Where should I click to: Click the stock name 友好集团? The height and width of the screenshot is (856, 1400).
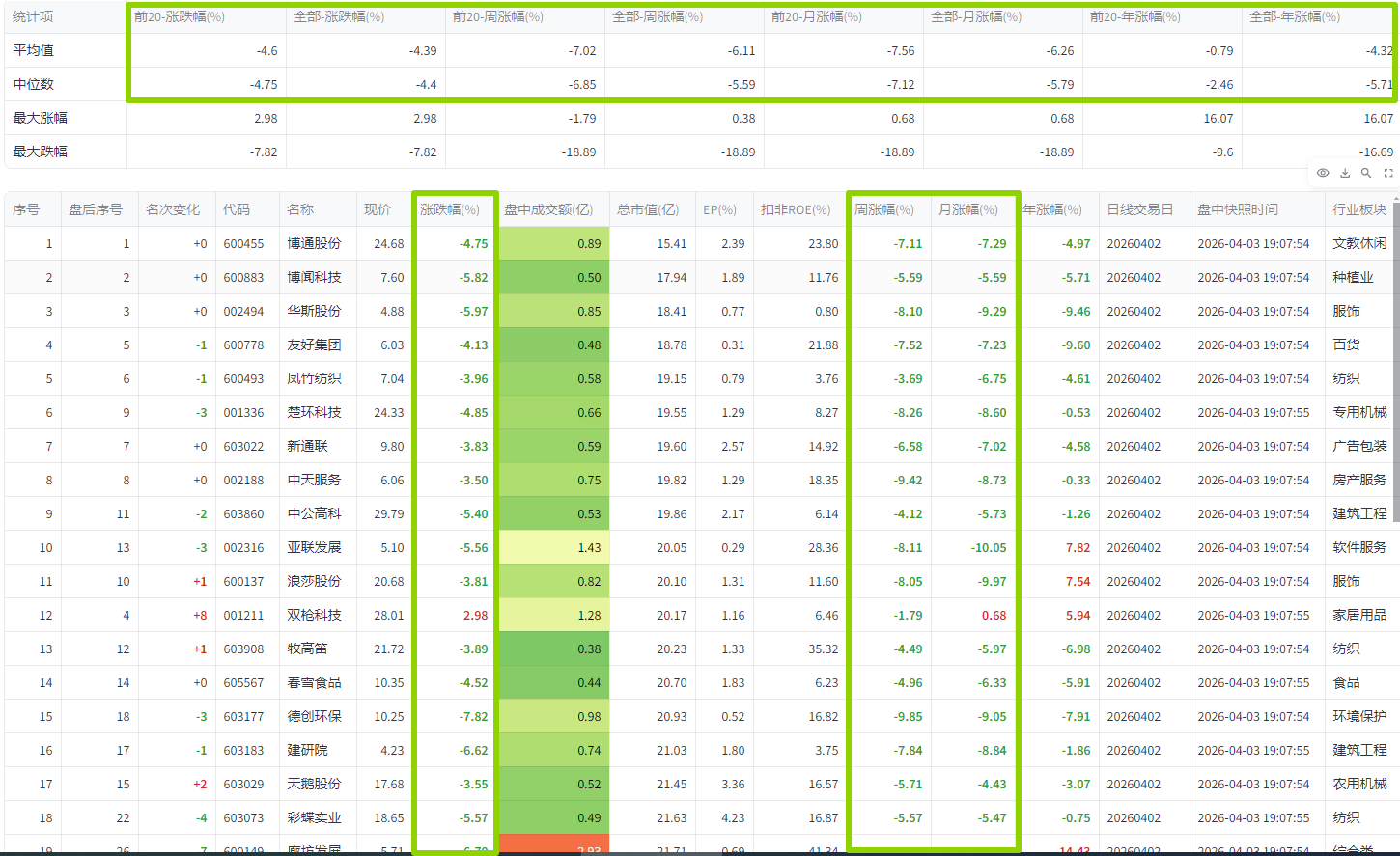click(x=314, y=345)
